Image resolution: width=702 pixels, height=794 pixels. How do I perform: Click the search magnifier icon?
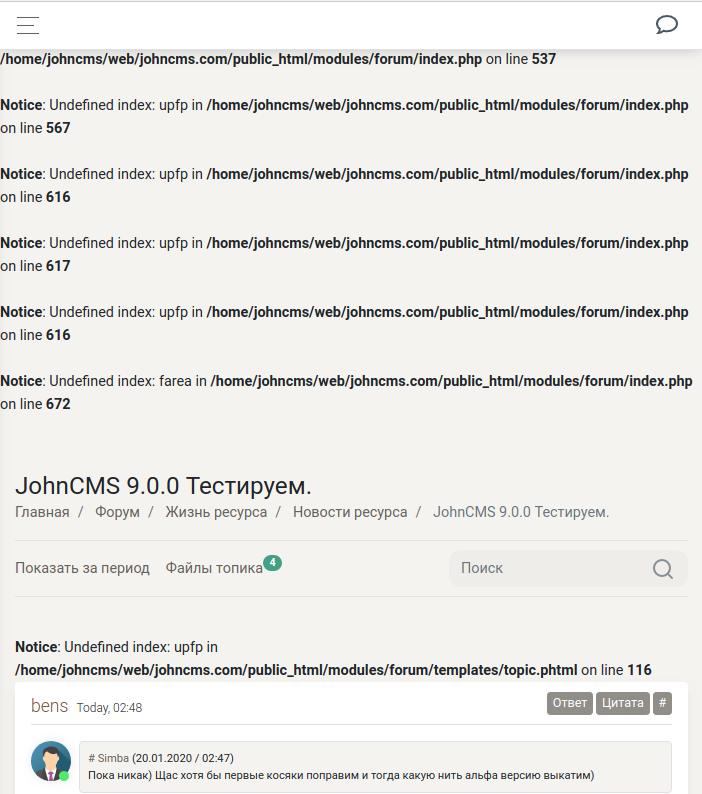[662, 569]
